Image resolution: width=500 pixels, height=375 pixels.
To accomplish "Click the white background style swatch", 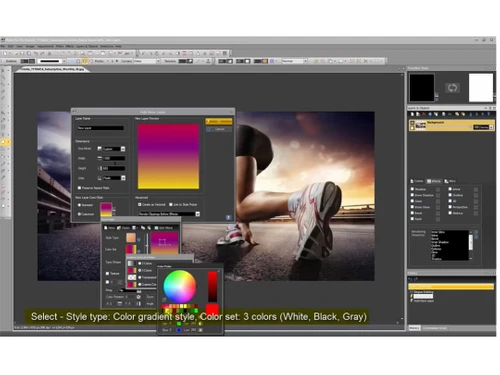I will point(481,88).
